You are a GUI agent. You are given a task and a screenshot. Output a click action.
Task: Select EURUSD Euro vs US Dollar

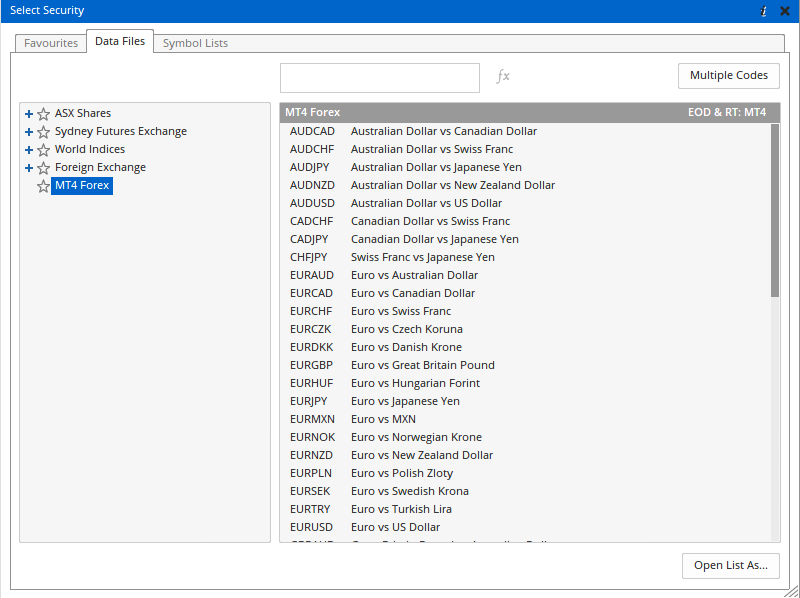(395, 527)
